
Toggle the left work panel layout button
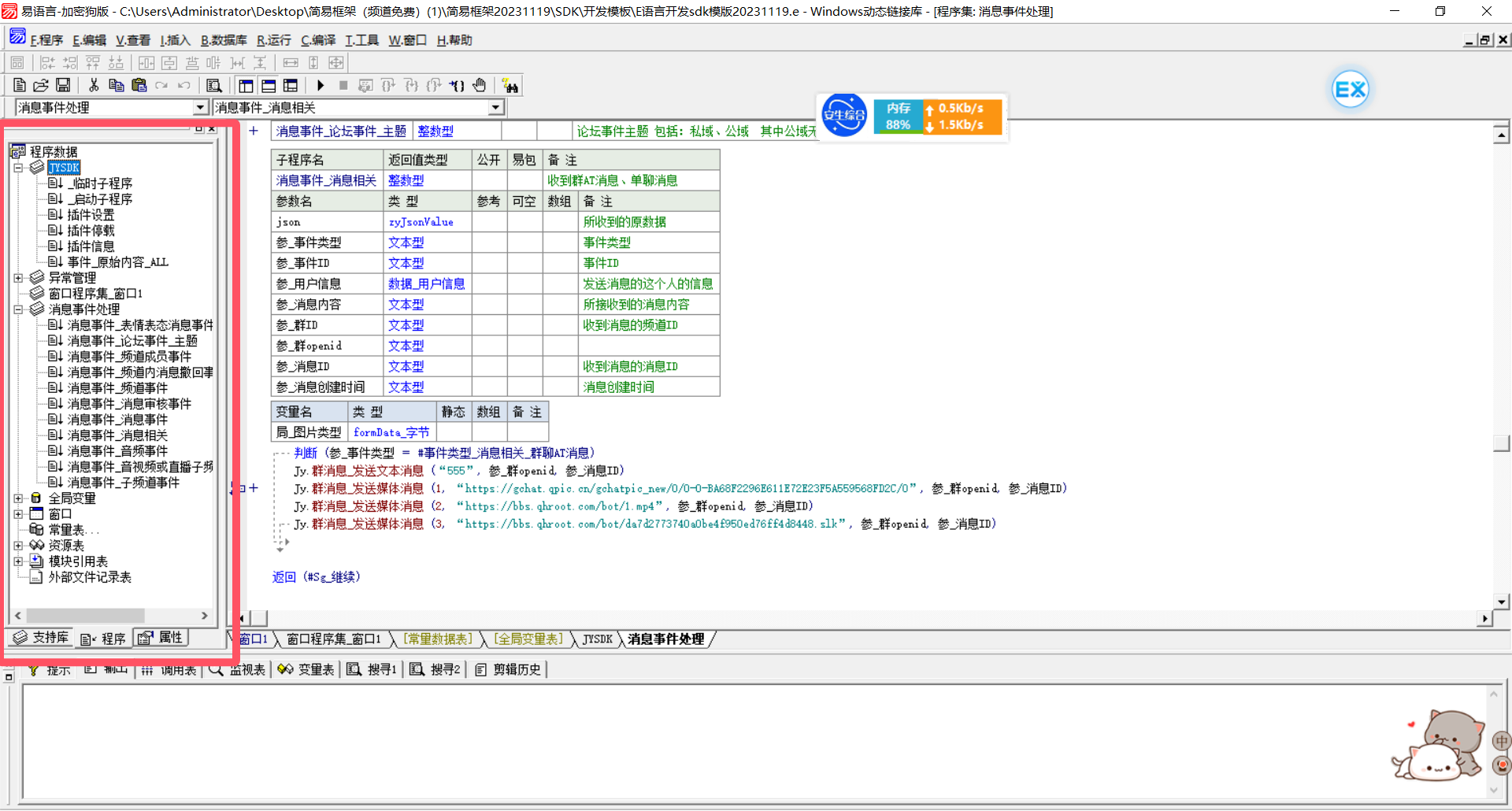tap(246, 86)
